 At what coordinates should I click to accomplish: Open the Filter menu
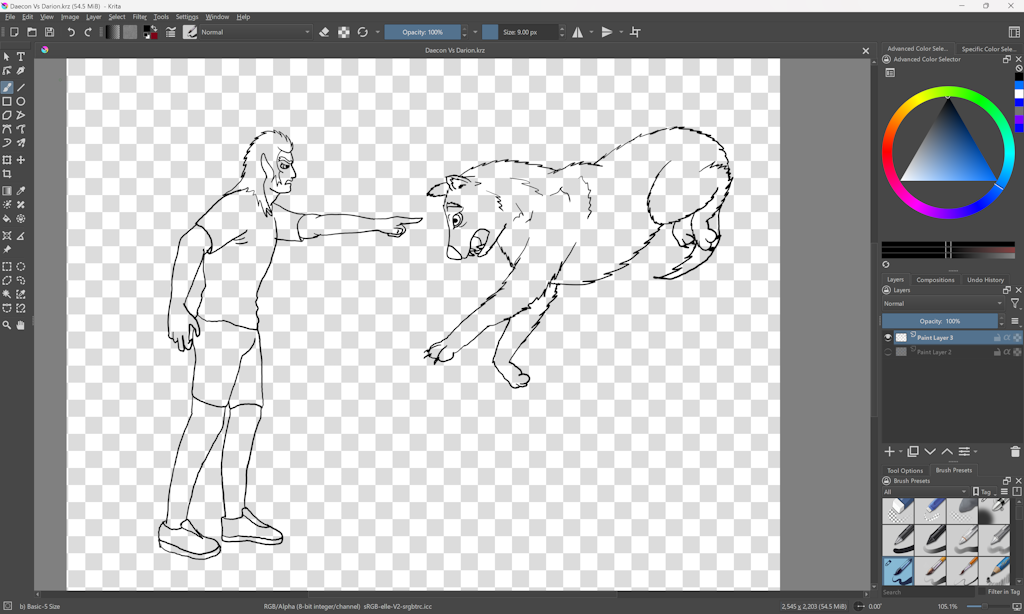[x=140, y=17]
